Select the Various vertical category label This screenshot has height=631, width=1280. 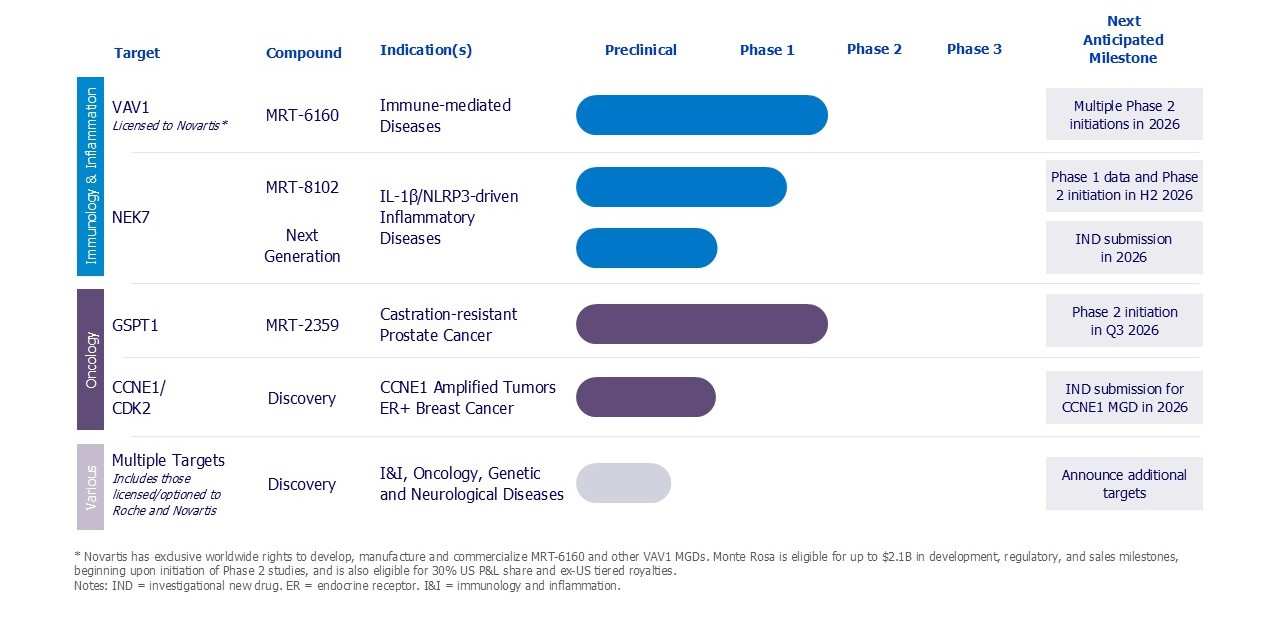90,487
